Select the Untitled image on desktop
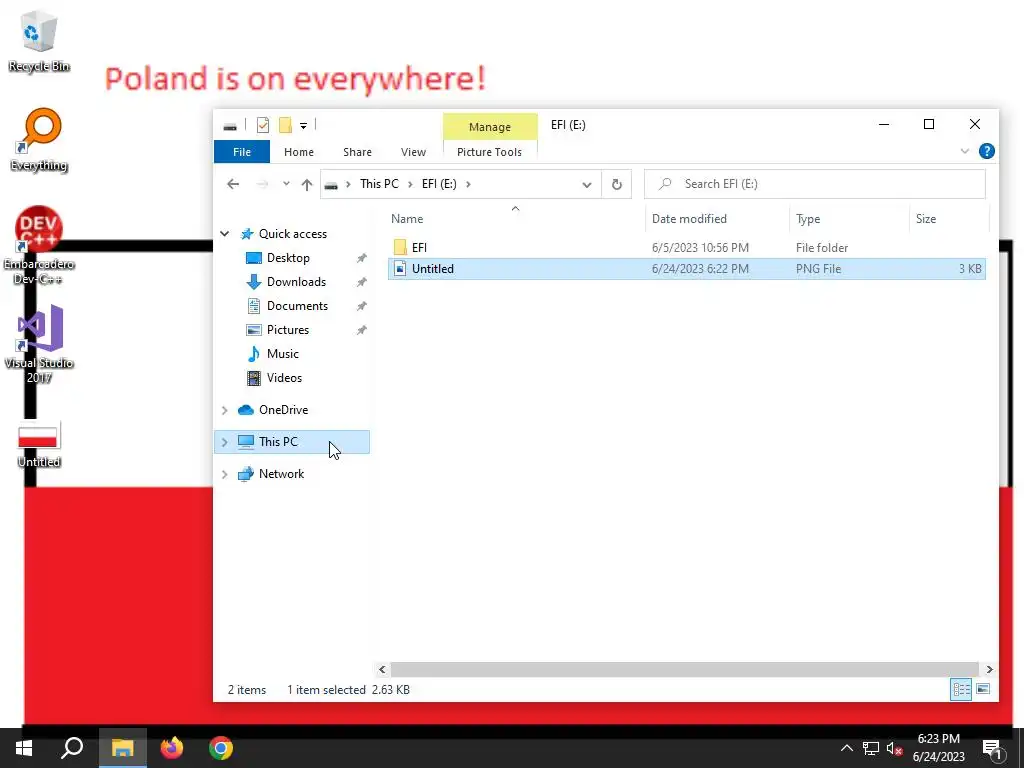The image size is (1024, 768). 39,445
